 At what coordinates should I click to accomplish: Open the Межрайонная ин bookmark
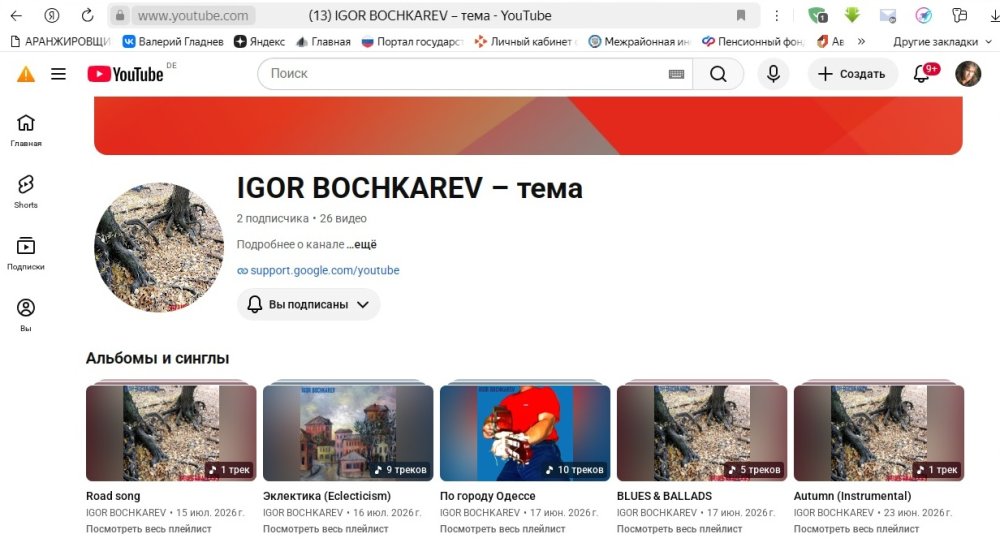click(639, 41)
